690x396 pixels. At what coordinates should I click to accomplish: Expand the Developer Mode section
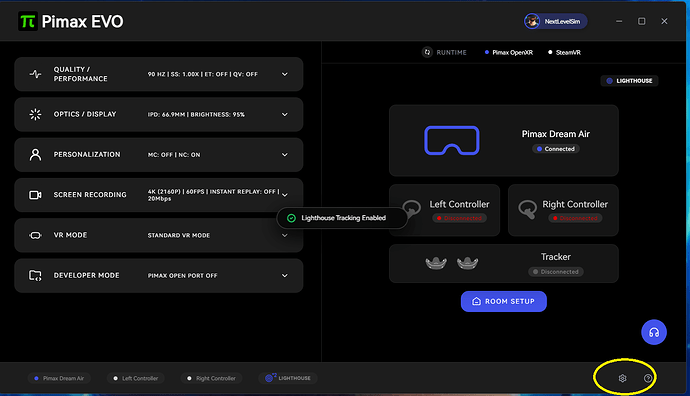285,275
